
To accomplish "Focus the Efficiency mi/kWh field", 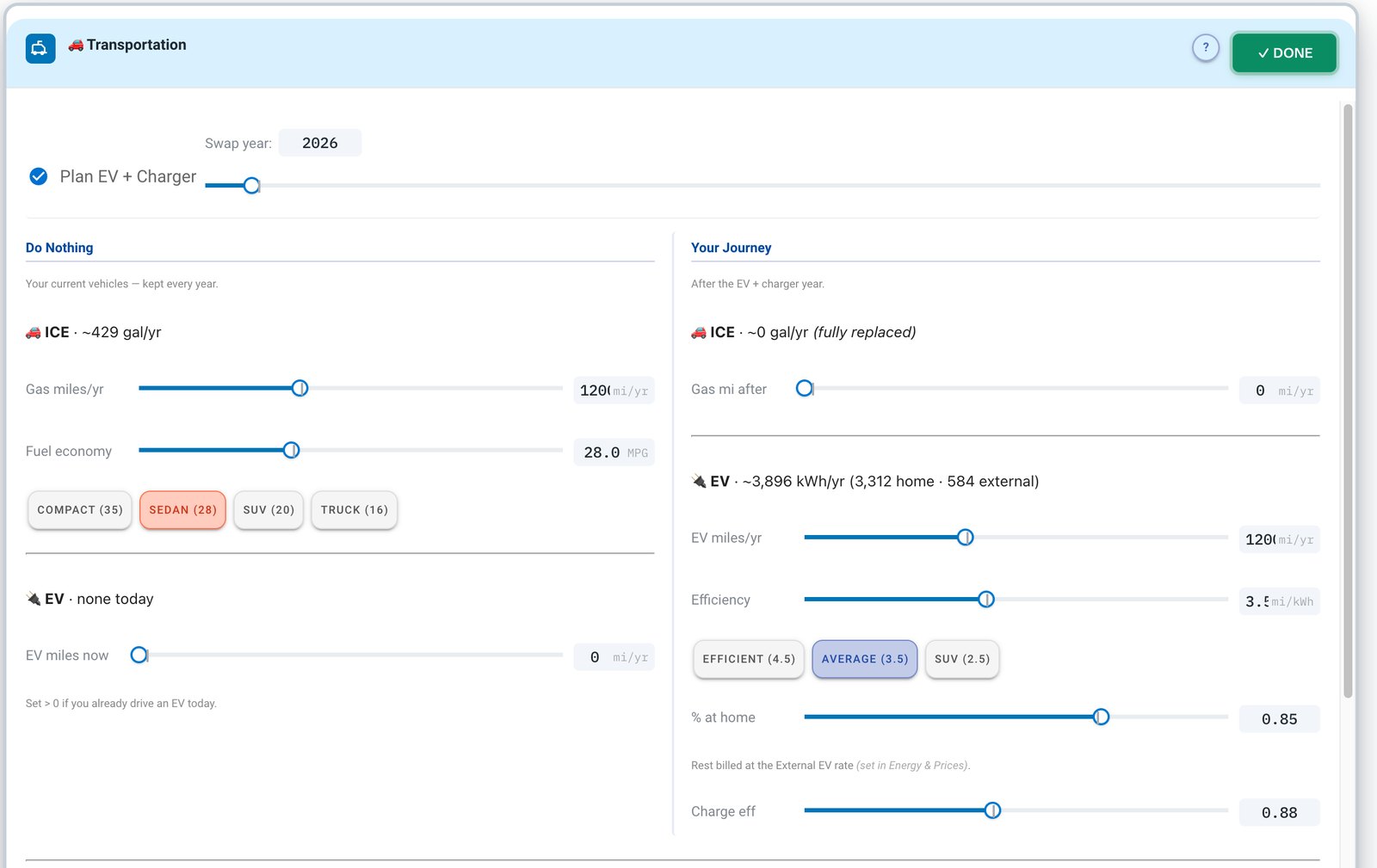I will coord(1279,601).
